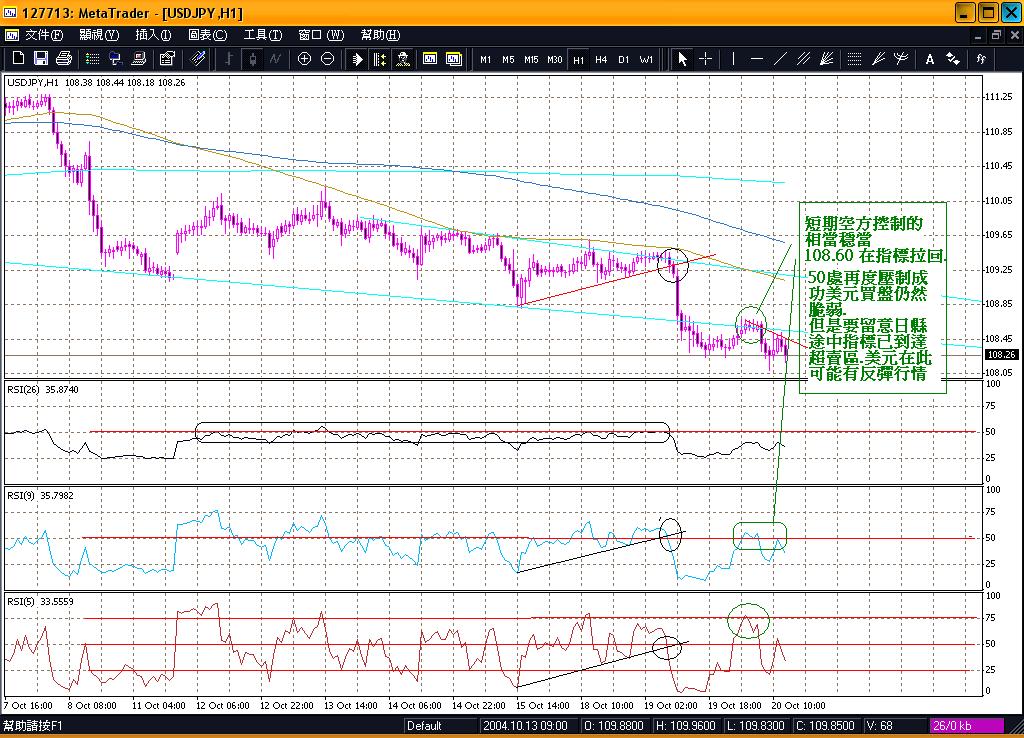Toggle chart auto-scroll button
Image resolution: width=1024 pixels, height=738 pixels.
358,58
